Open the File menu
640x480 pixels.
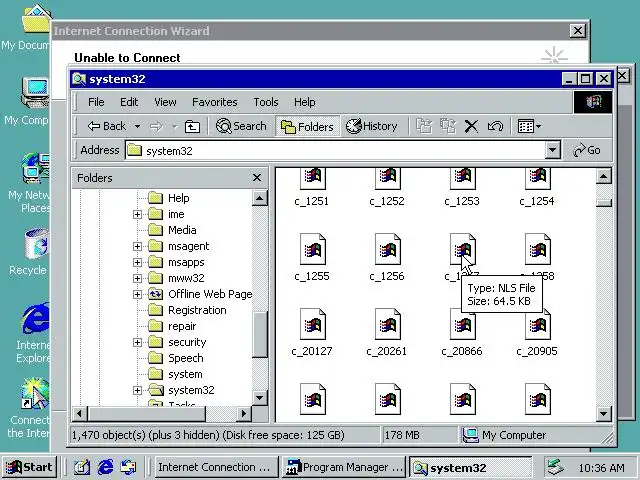(96, 102)
